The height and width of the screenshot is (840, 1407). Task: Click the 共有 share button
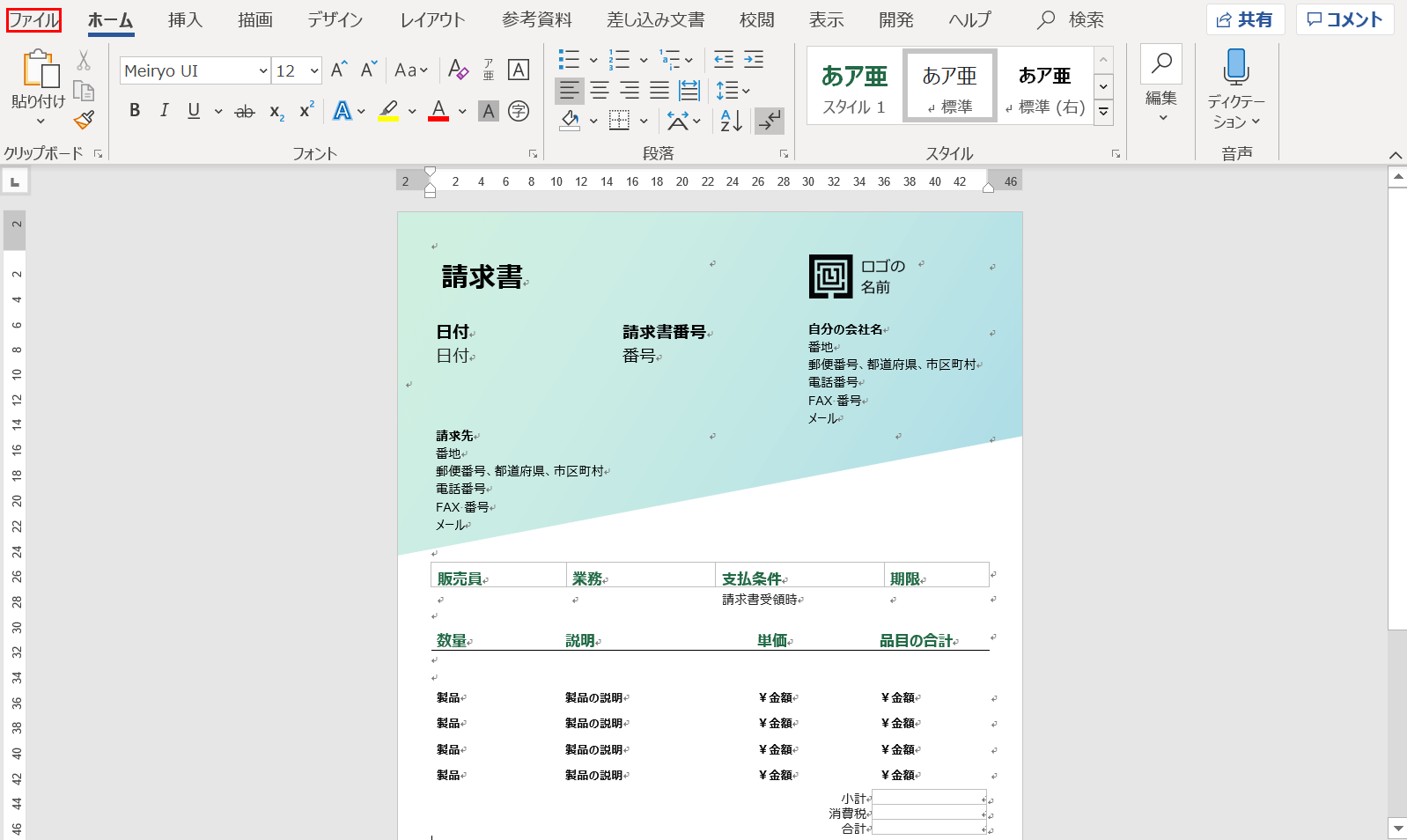click(1246, 19)
